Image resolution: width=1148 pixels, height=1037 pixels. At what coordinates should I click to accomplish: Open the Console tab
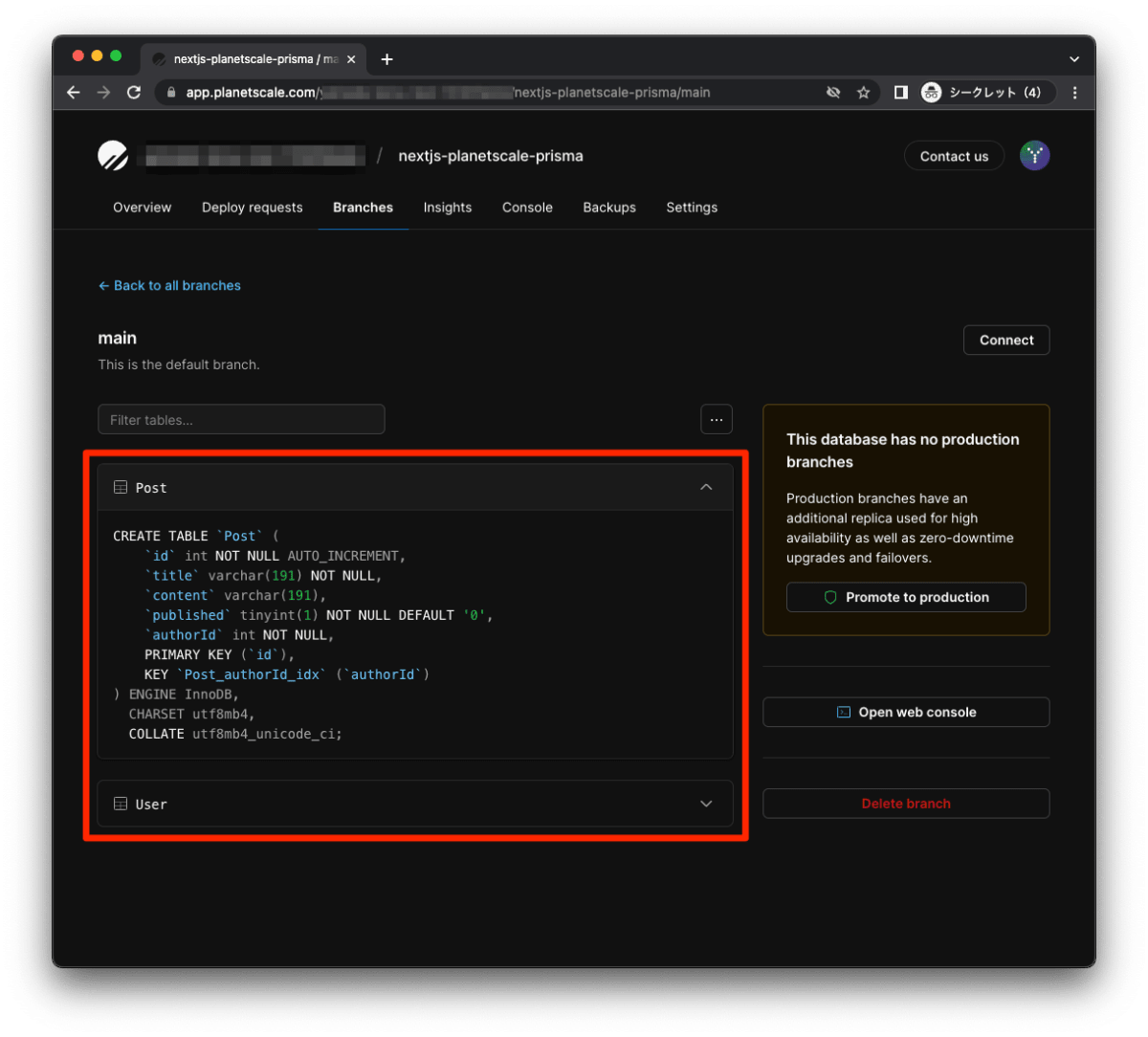[x=527, y=208]
